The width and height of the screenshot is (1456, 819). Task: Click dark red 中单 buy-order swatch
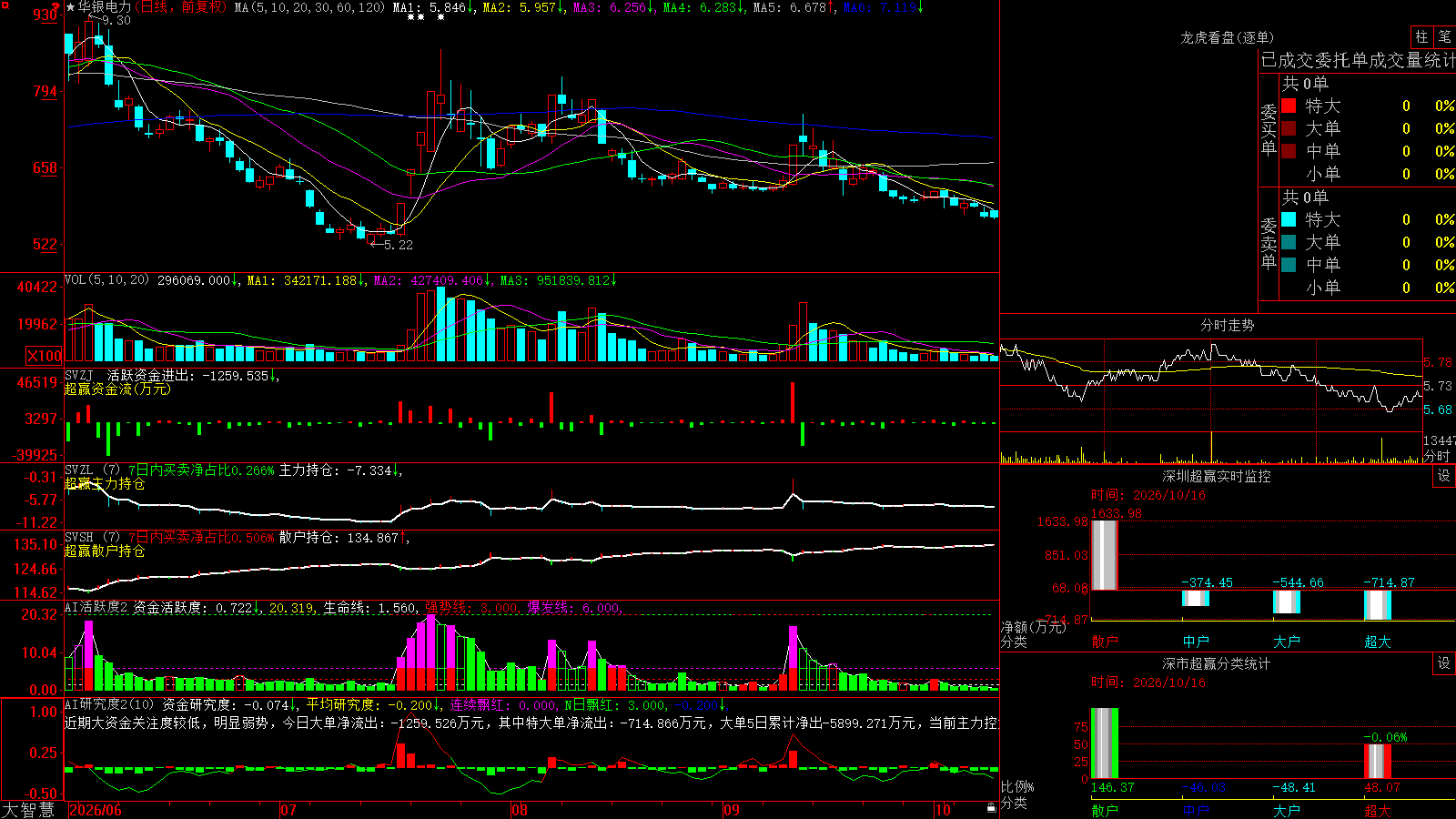pyautogui.click(x=1289, y=151)
